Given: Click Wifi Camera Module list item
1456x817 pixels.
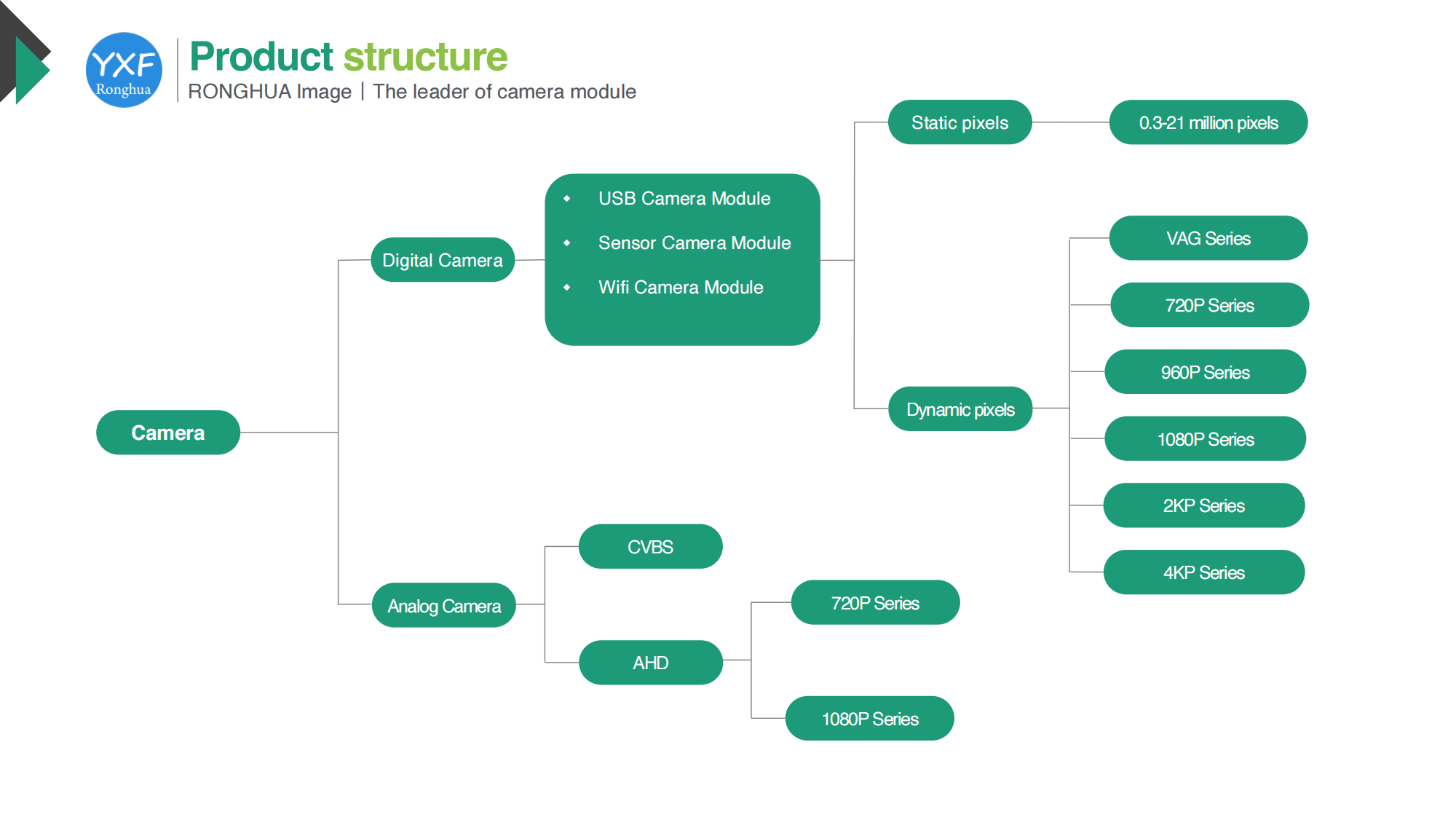Looking at the screenshot, I should (681, 287).
